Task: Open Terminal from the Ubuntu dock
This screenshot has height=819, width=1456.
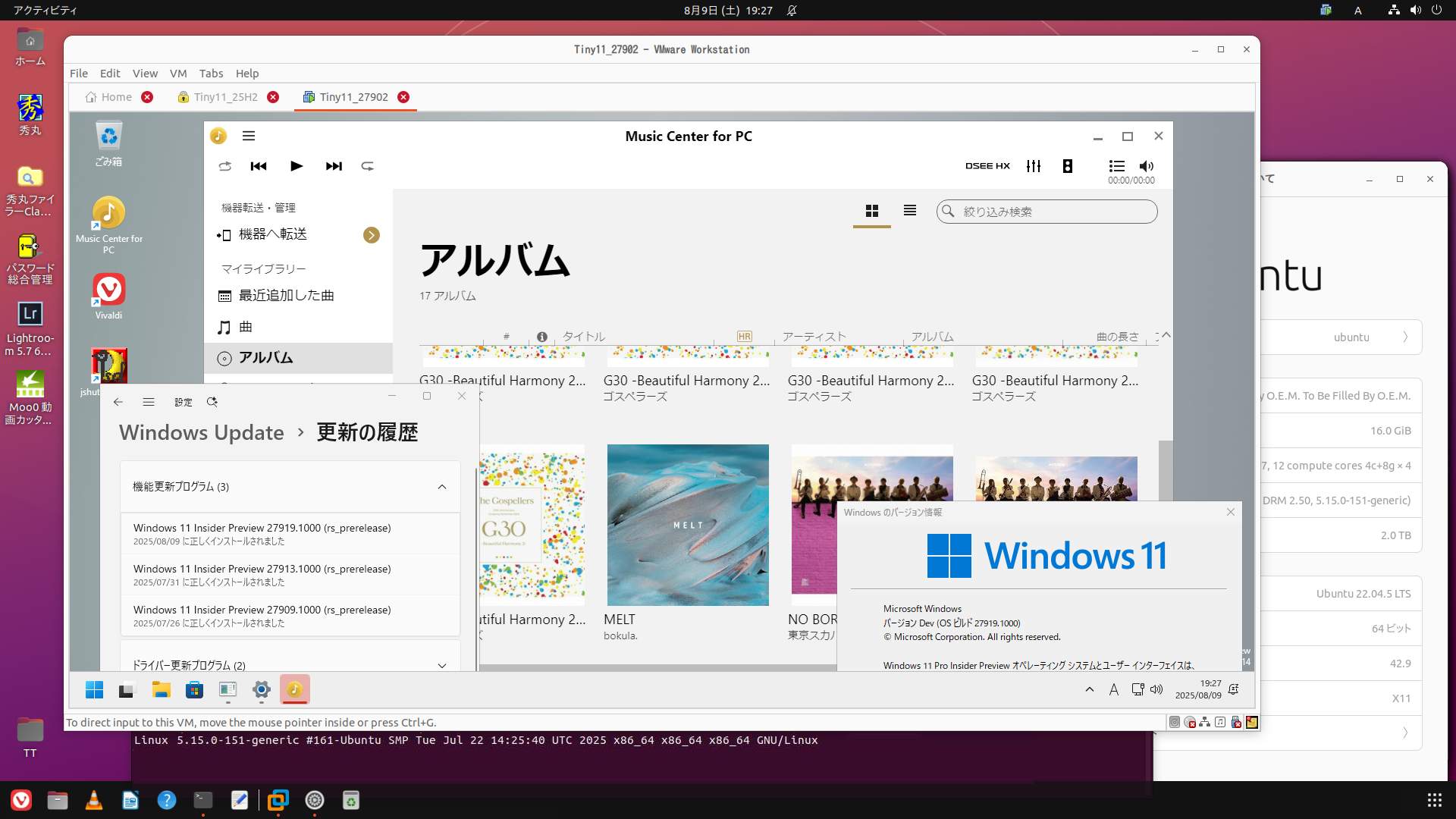Action: click(202, 800)
